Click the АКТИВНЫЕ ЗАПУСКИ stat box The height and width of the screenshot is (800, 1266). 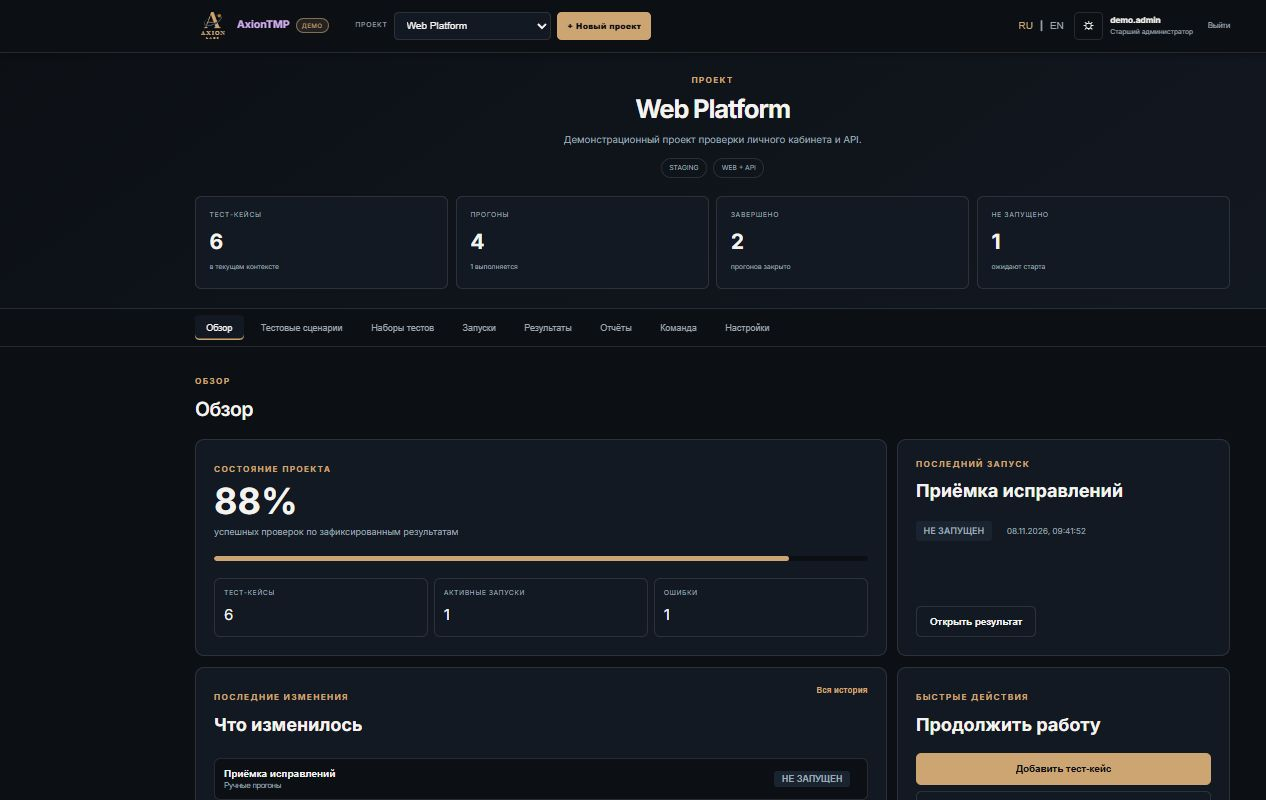pyautogui.click(x=541, y=607)
